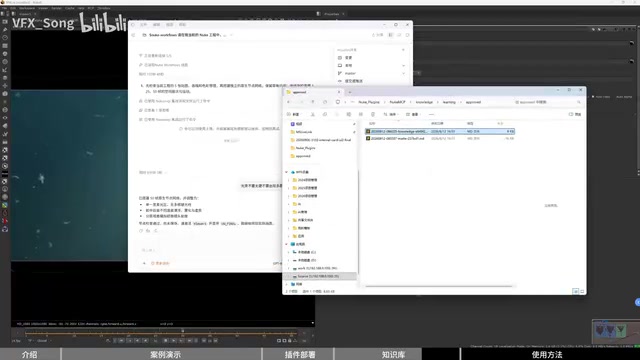640x360 pixels.
Task: Open the 文件 menu in chat window
Action: (x=143, y=25)
